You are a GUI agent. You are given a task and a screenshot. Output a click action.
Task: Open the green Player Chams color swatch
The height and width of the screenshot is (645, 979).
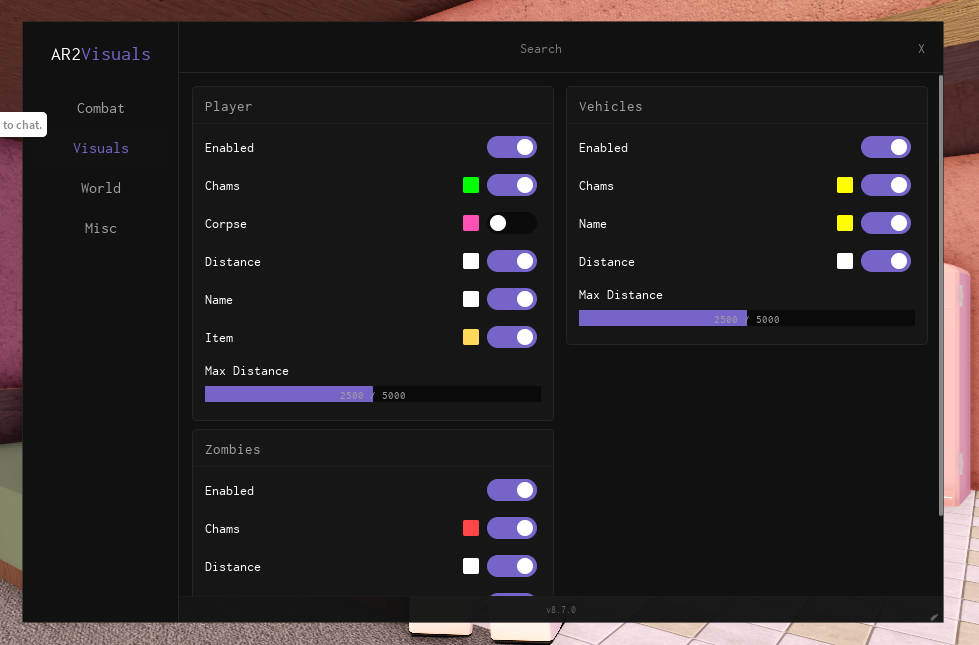[x=471, y=185]
